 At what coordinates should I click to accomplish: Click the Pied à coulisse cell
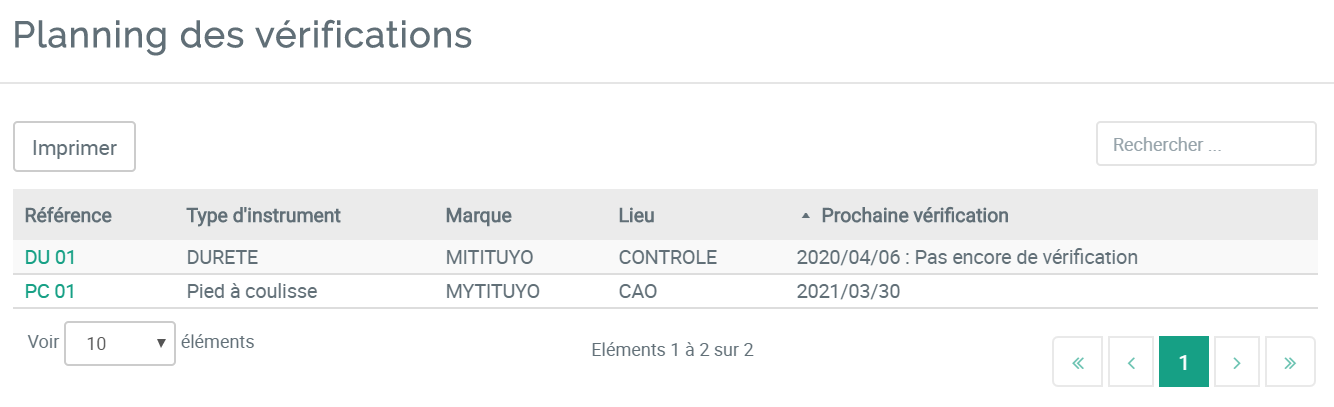254,291
